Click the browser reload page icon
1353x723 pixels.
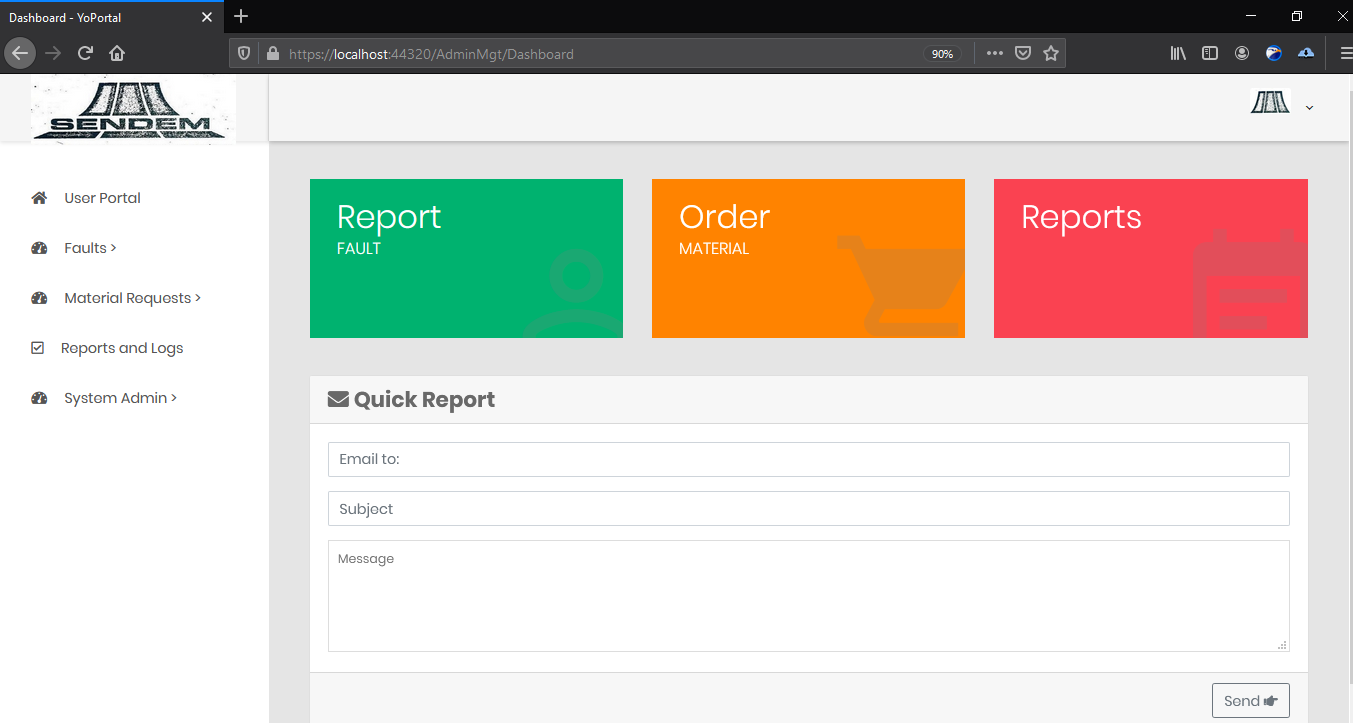point(86,53)
